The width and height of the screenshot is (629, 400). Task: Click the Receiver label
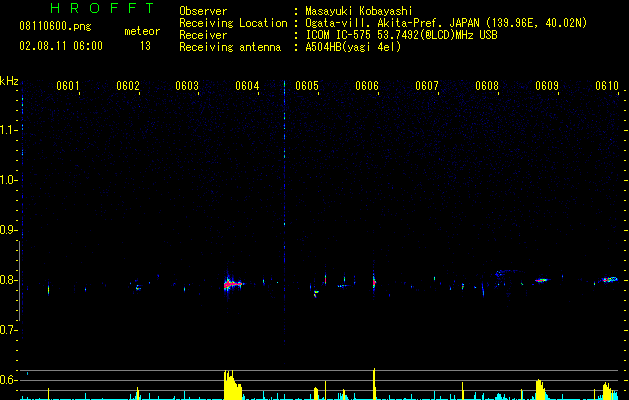point(203,35)
